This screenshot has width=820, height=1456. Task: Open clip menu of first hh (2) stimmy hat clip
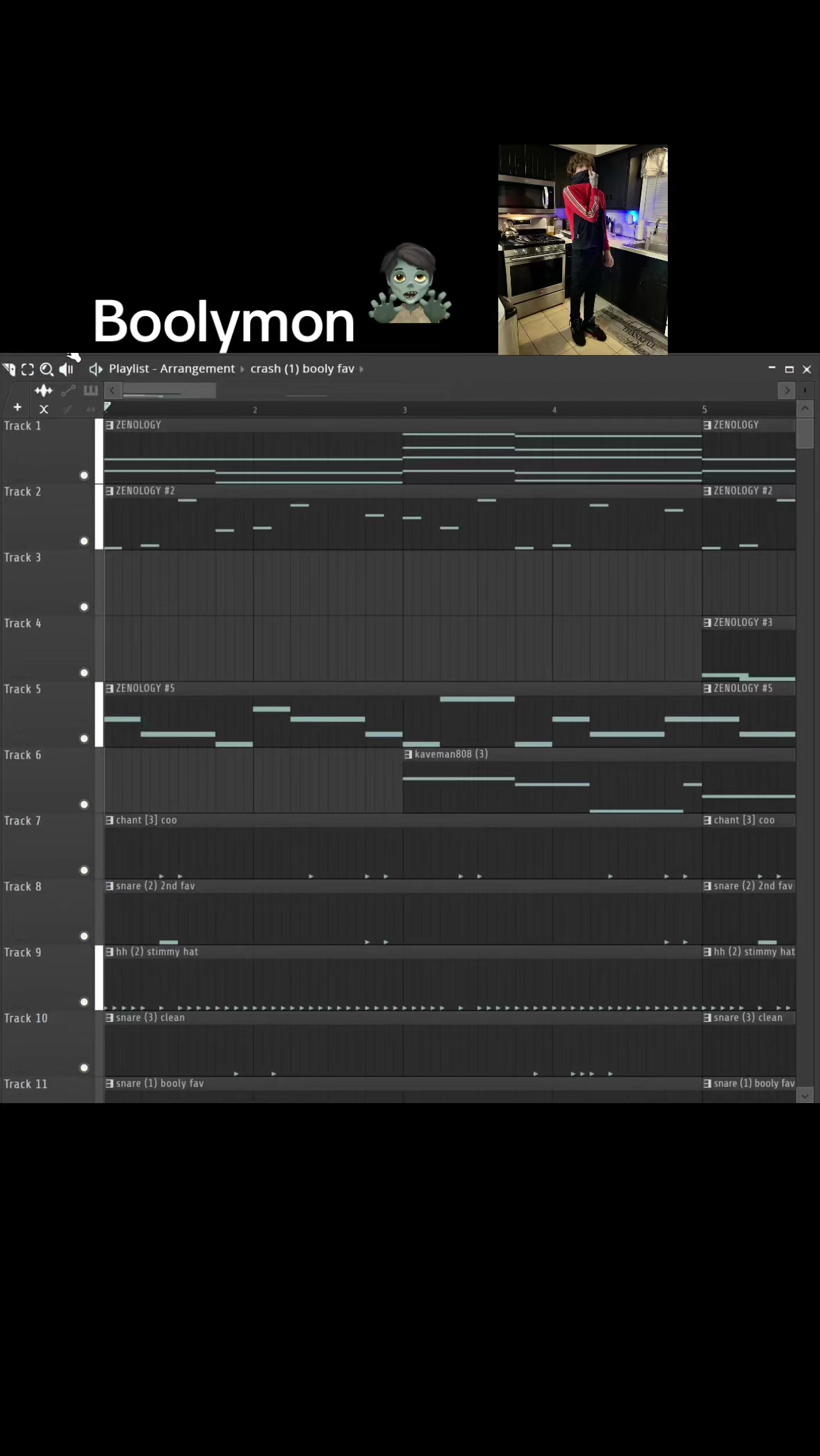click(x=110, y=952)
